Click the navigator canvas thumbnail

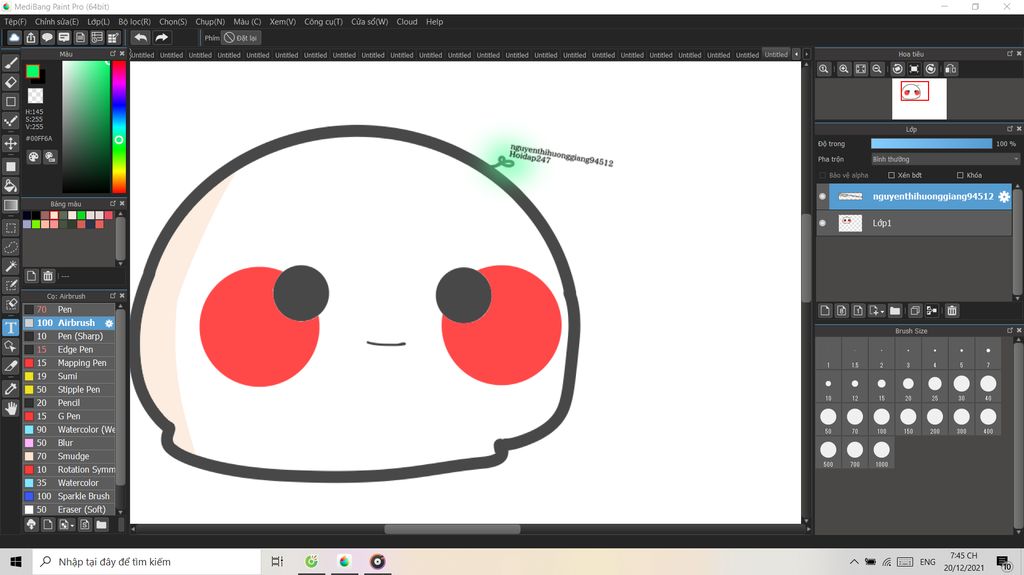click(x=919, y=99)
